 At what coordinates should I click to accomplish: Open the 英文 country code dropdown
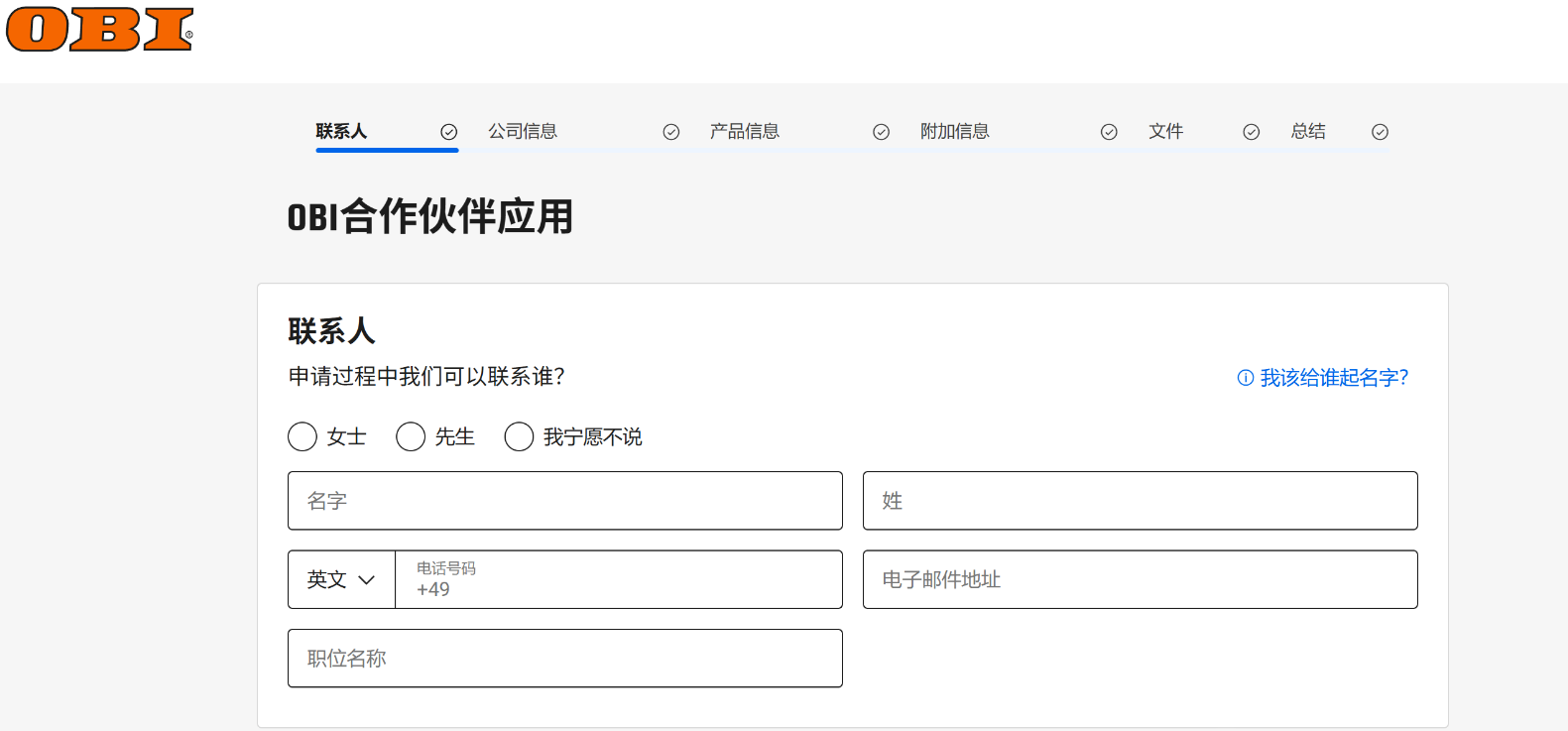click(341, 579)
